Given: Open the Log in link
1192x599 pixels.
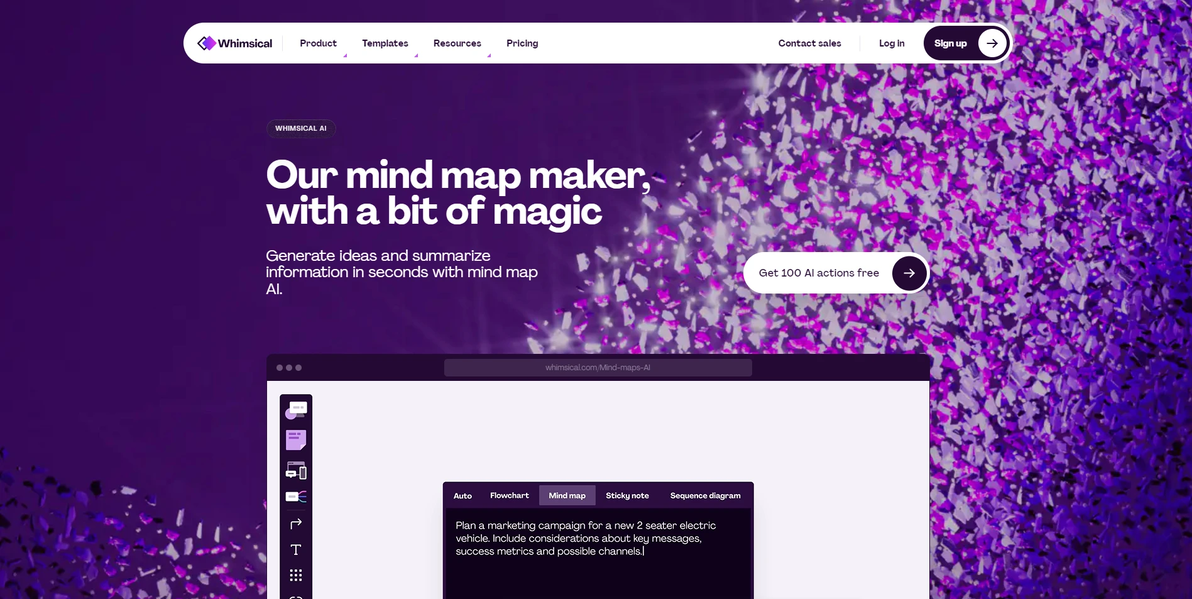Looking at the screenshot, I should pyautogui.click(x=892, y=43).
